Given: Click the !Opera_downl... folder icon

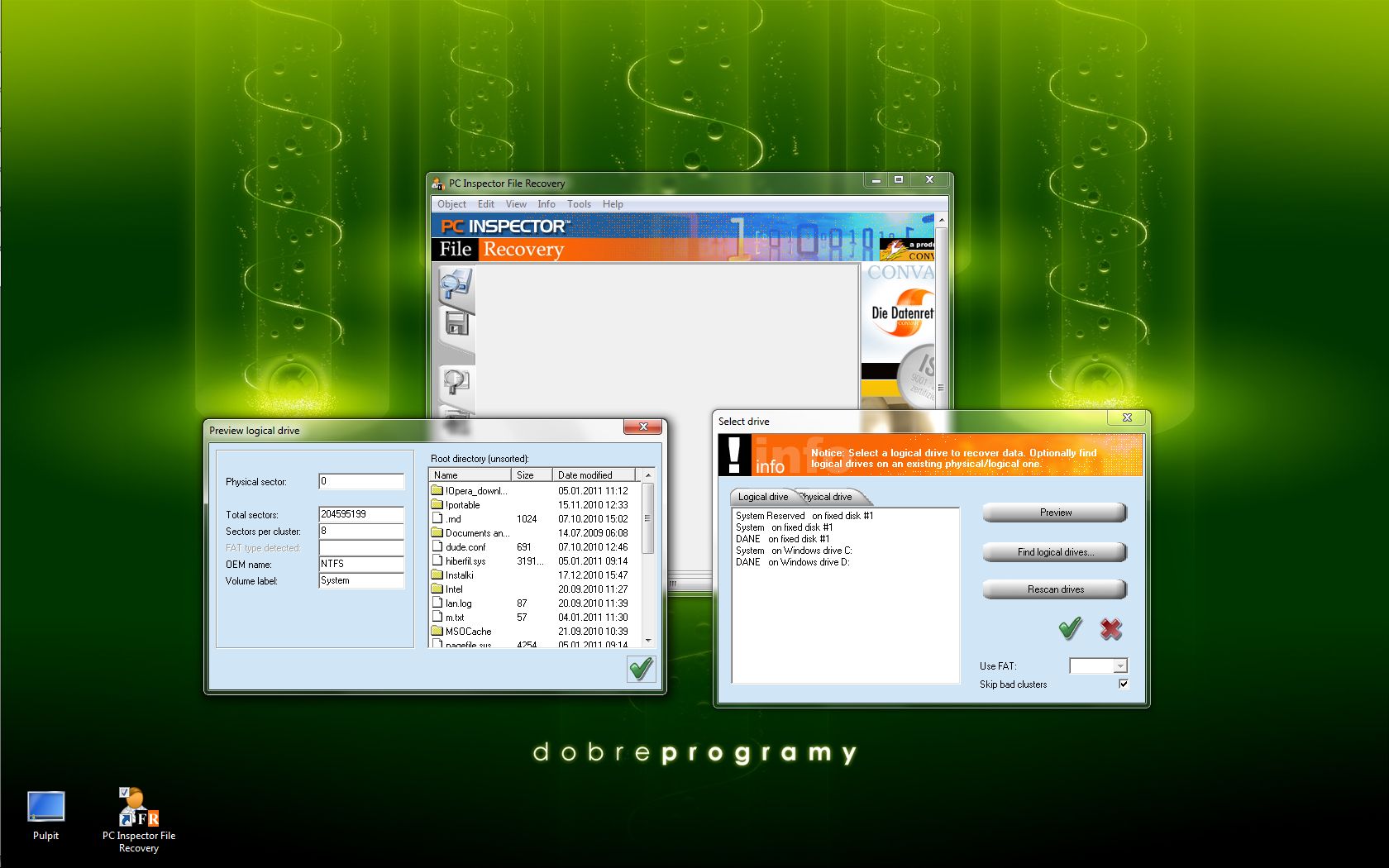Looking at the screenshot, I should pos(437,490).
